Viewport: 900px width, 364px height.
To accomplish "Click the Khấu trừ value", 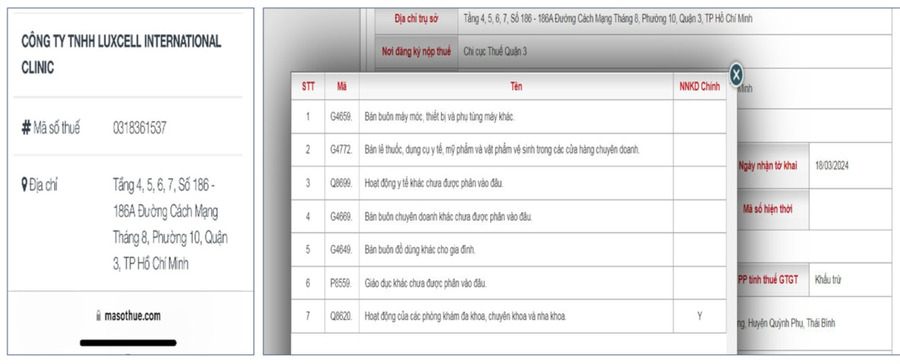I will pyautogui.click(x=828, y=280).
